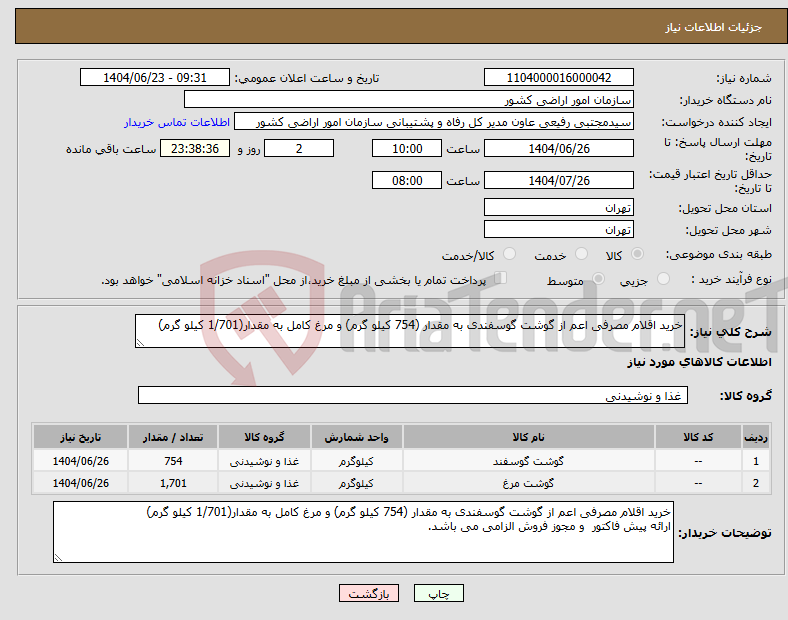This screenshot has width=788, height=620.
Task: Click the گروه کالا field غذا و نوشیدنی
Action: click(413, 395)
